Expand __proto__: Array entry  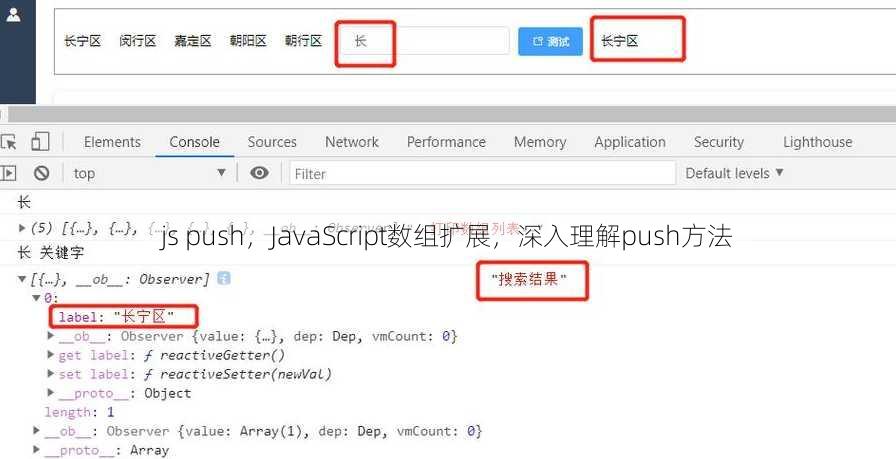(37, 450)
